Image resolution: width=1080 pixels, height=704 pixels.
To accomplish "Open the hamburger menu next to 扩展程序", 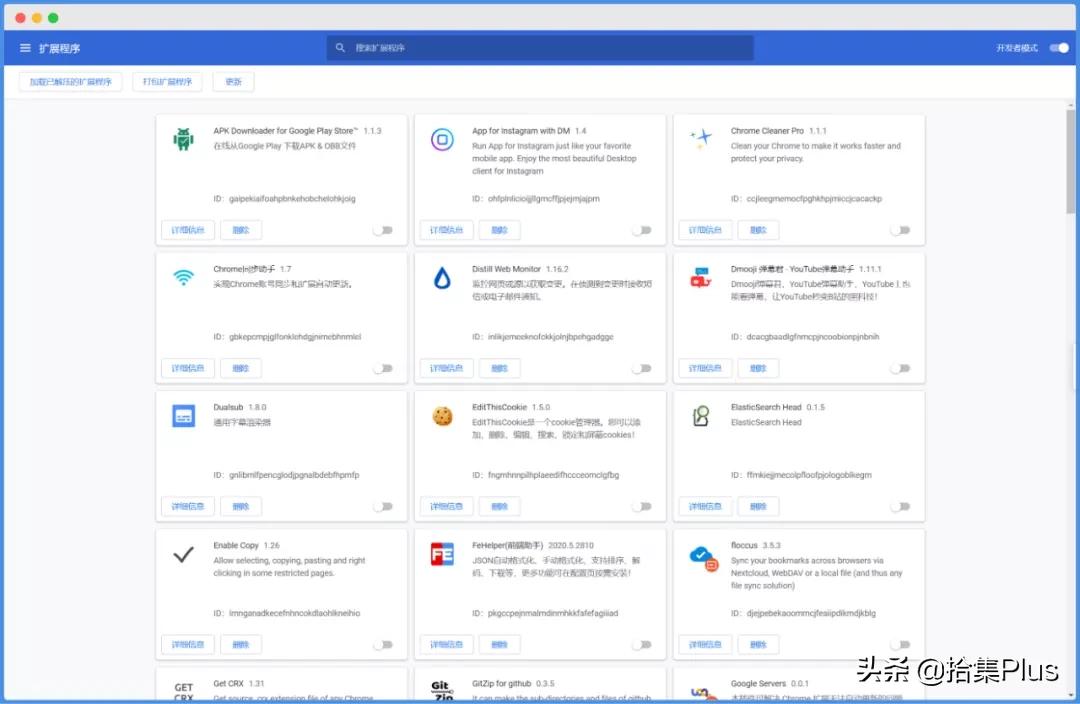I will [x=25, y=48].
